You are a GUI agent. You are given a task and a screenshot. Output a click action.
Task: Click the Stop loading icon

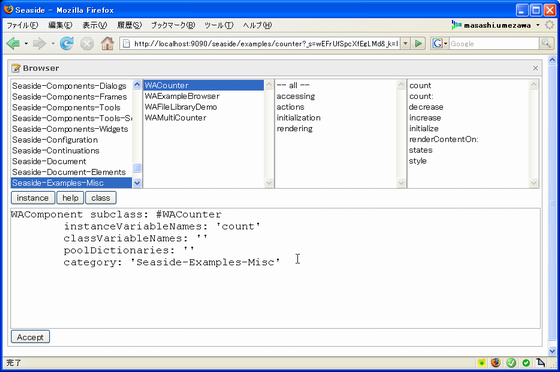[x=87, y=44]
